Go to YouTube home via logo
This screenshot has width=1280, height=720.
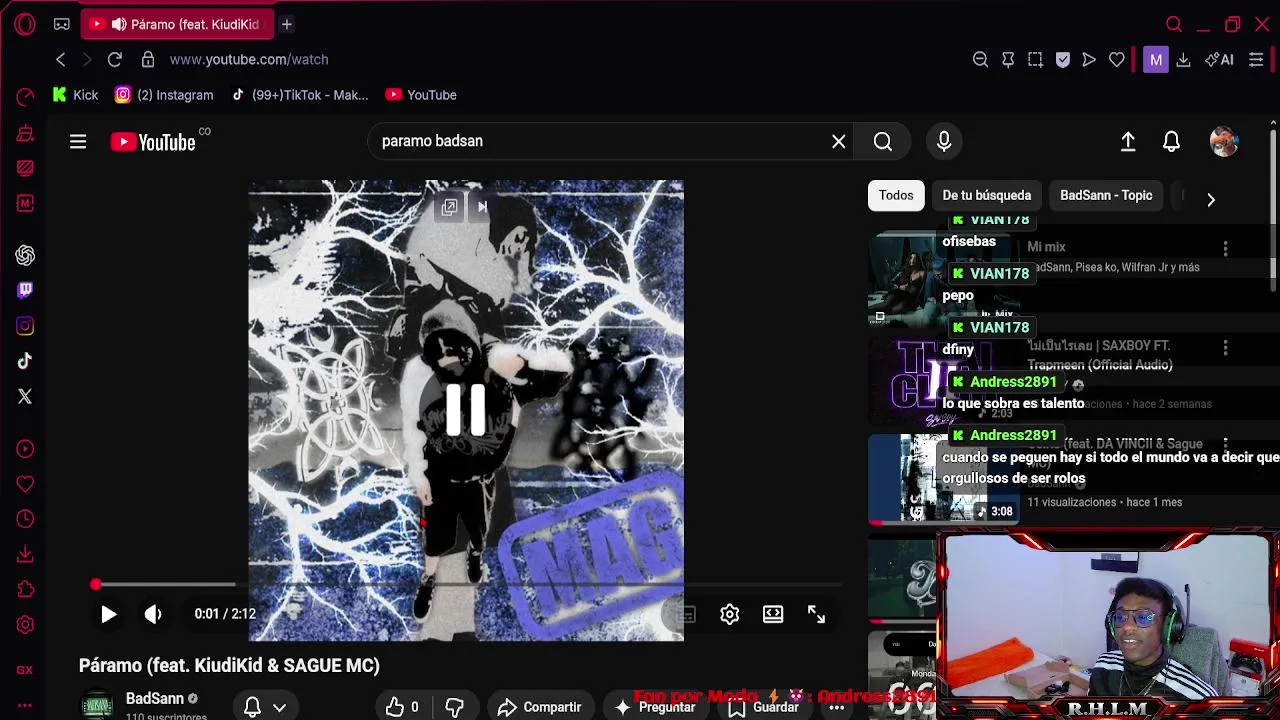pos(153,142)
